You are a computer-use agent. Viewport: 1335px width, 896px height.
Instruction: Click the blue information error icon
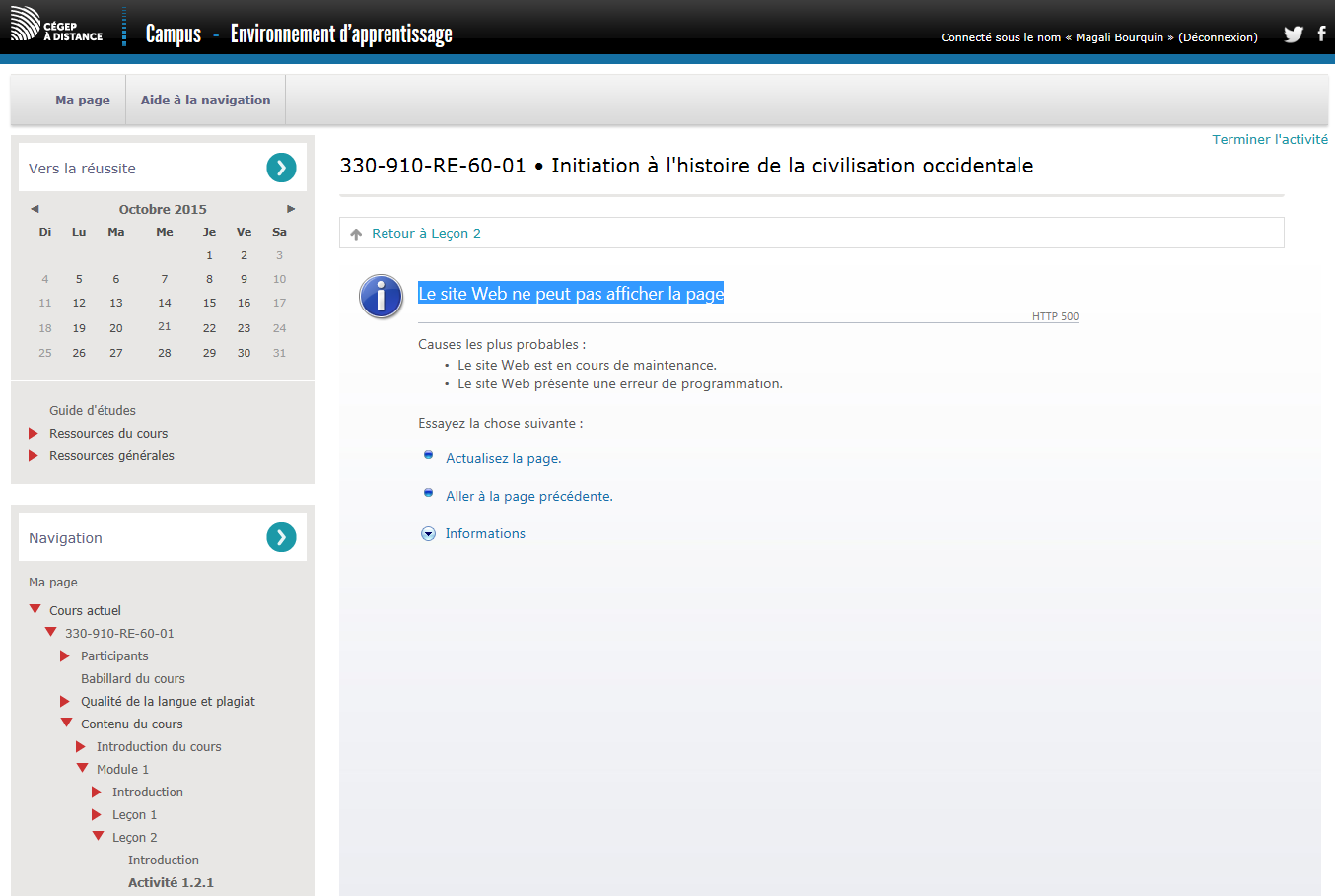click(x=382, y=296)
